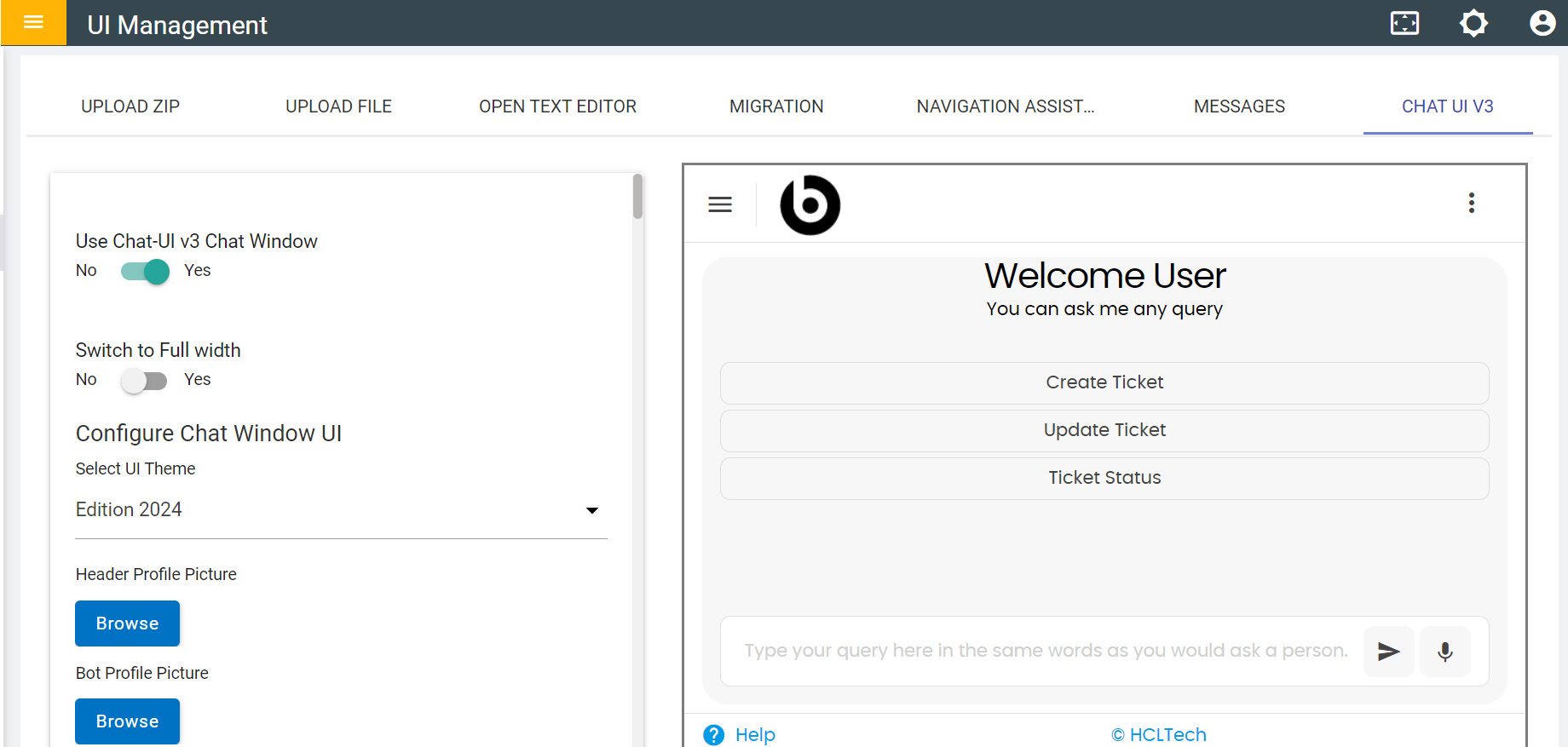Browse for a Header Profile Picture
Screen dimensions: 1568x747
click(x=128, y=623)
